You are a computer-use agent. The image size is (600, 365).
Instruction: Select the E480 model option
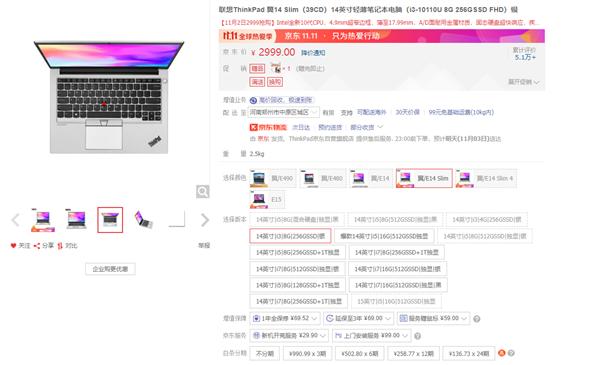(323, 178)
